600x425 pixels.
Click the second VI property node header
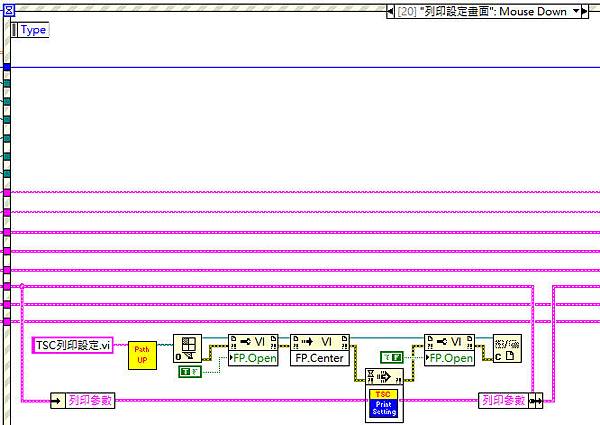click(x=450, y=342)
